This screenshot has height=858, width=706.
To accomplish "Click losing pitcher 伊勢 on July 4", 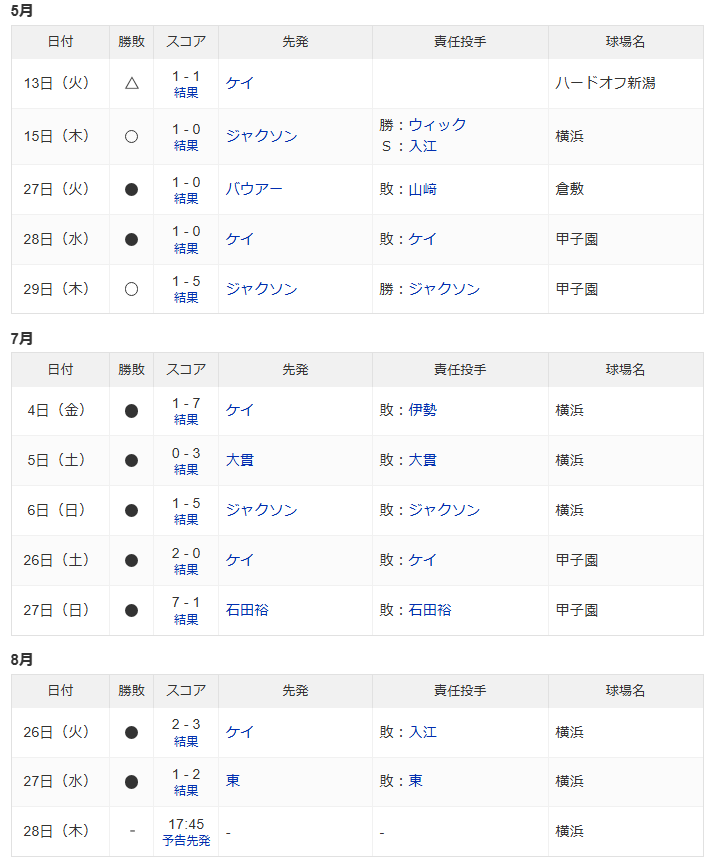I will tap(423, 410).
